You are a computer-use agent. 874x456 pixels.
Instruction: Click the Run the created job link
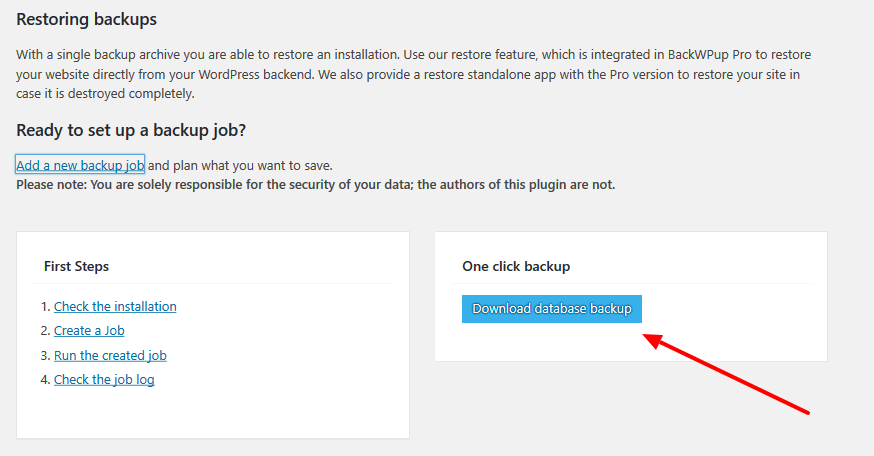tap(110, 355)
